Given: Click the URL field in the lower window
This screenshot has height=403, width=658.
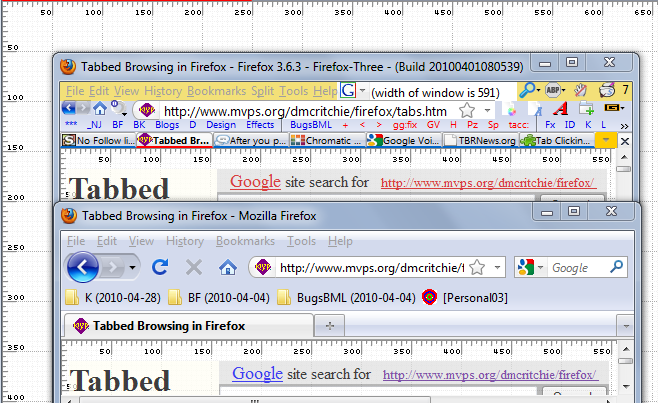Looking at the screenshot, I should (x=372, y=267).
